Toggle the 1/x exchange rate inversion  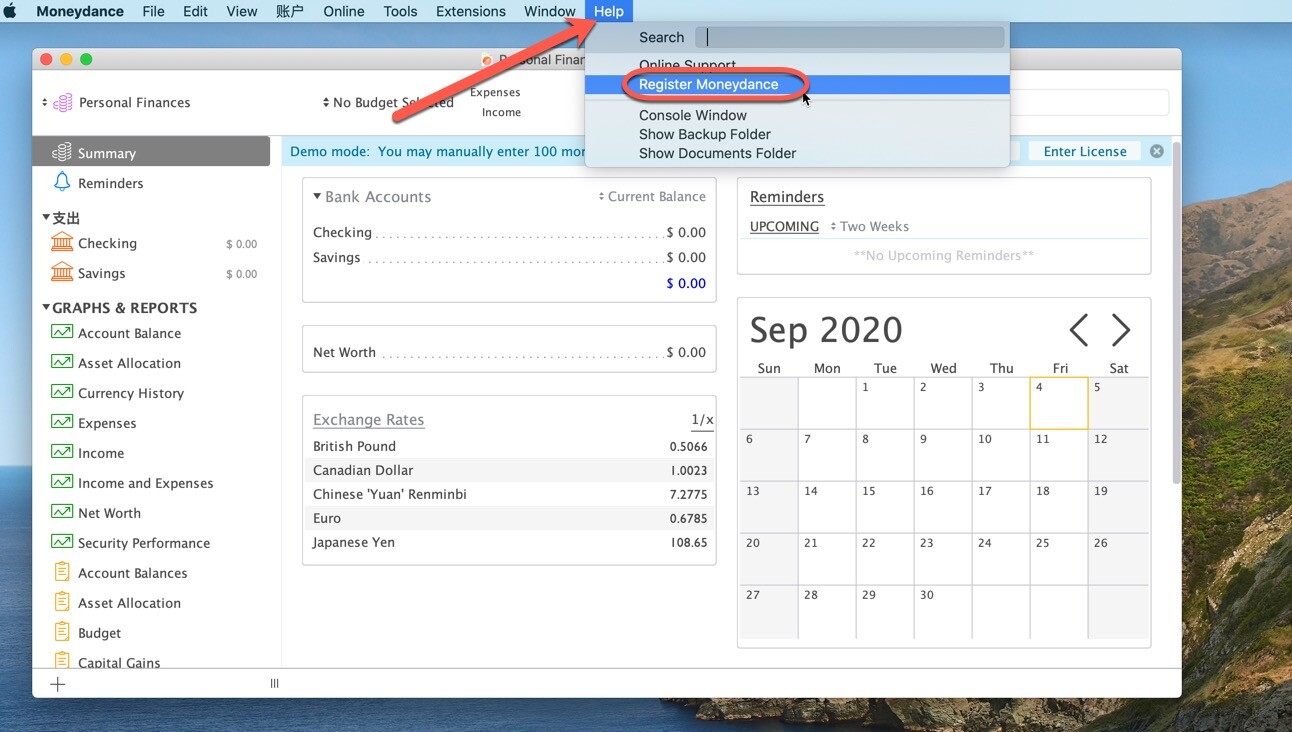point(702,420)
